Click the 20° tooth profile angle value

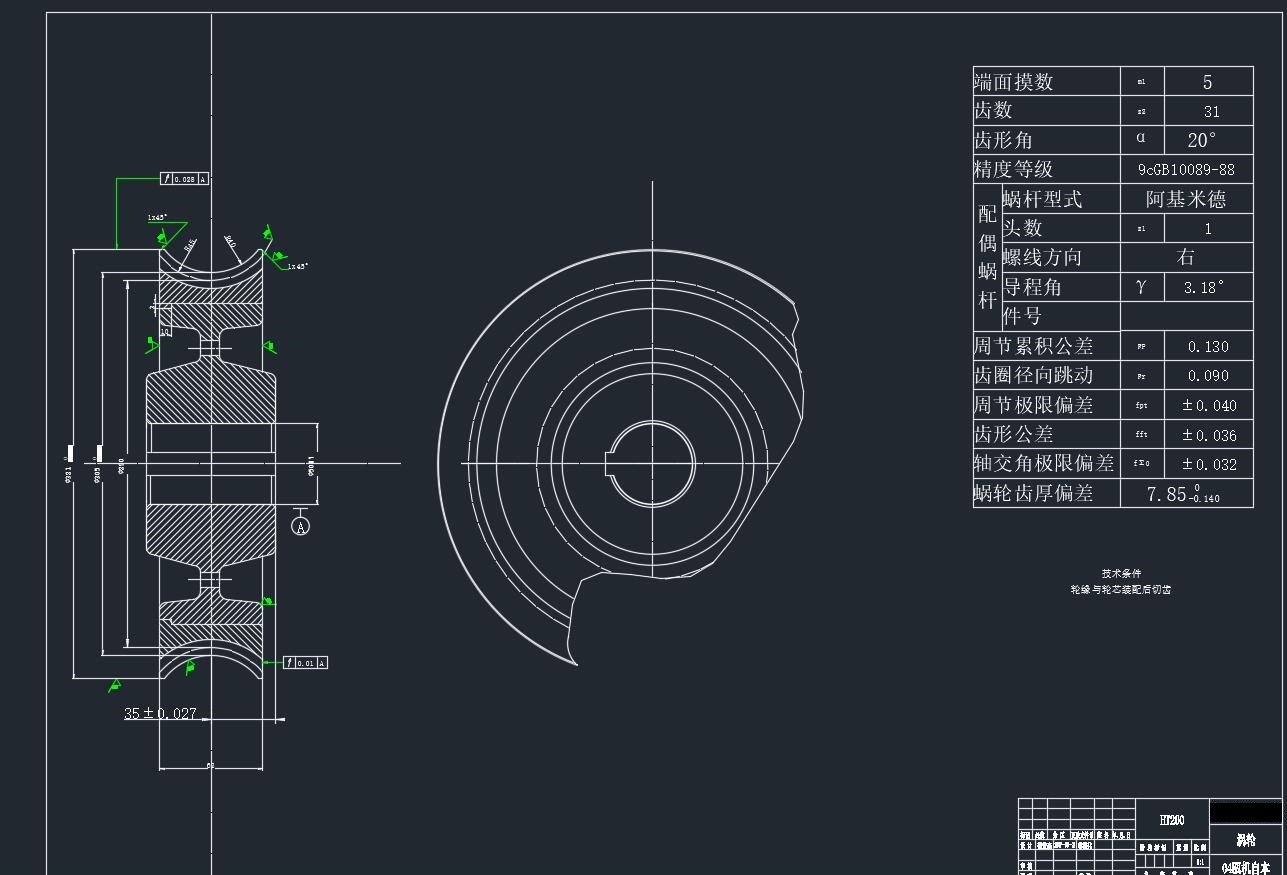click(1202, 140)
